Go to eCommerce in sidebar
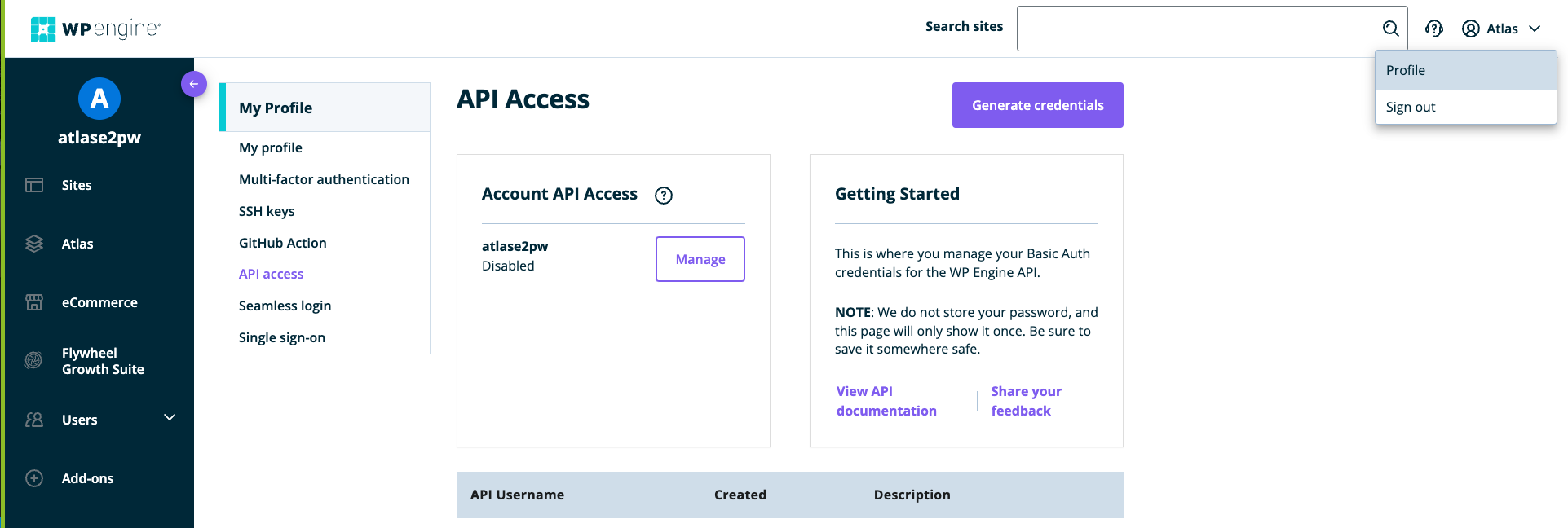This screenshot has height=528, width=1568. [x=99, y=302]
